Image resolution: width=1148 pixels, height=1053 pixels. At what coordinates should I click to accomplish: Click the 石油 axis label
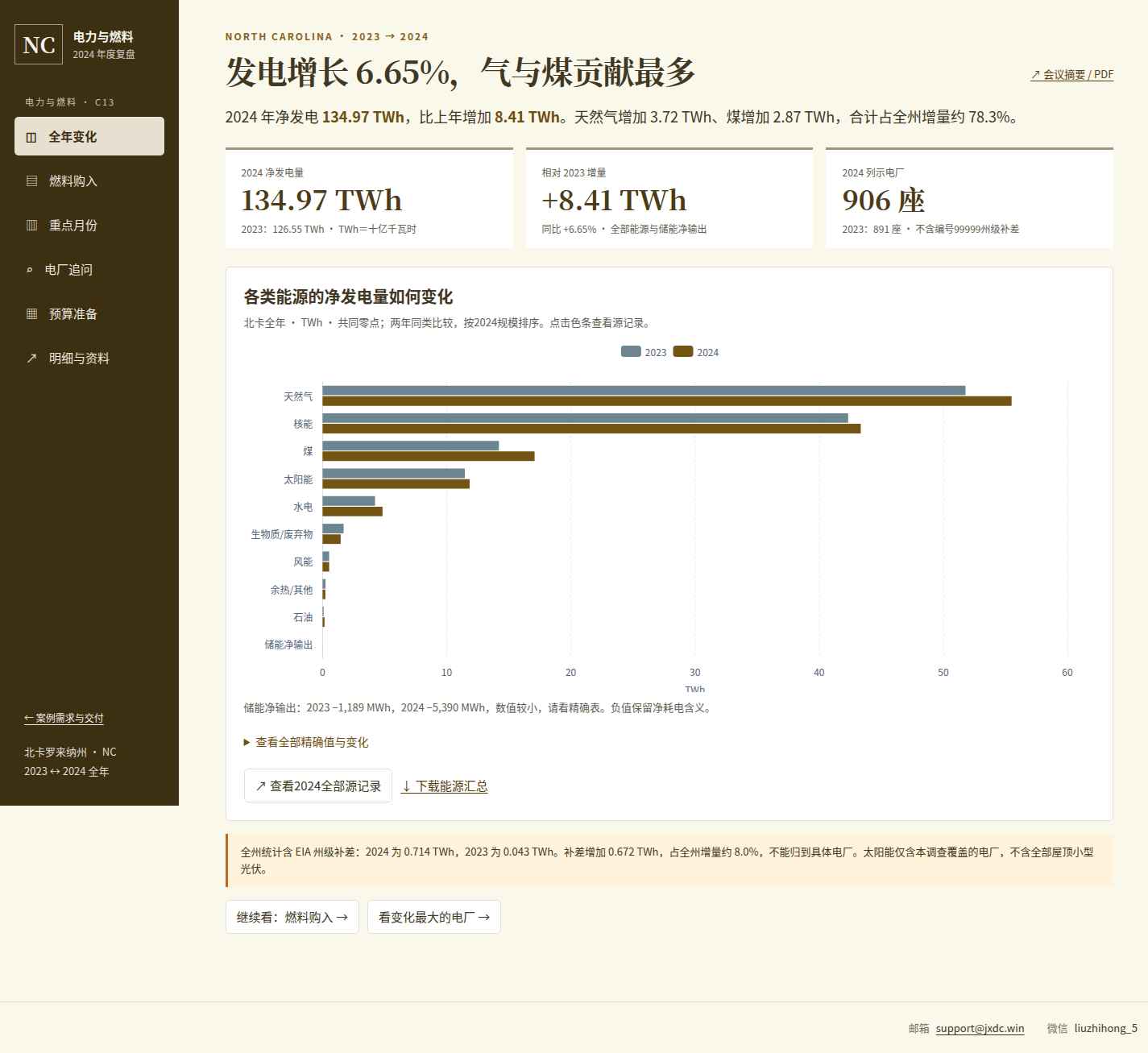point(303,617)
